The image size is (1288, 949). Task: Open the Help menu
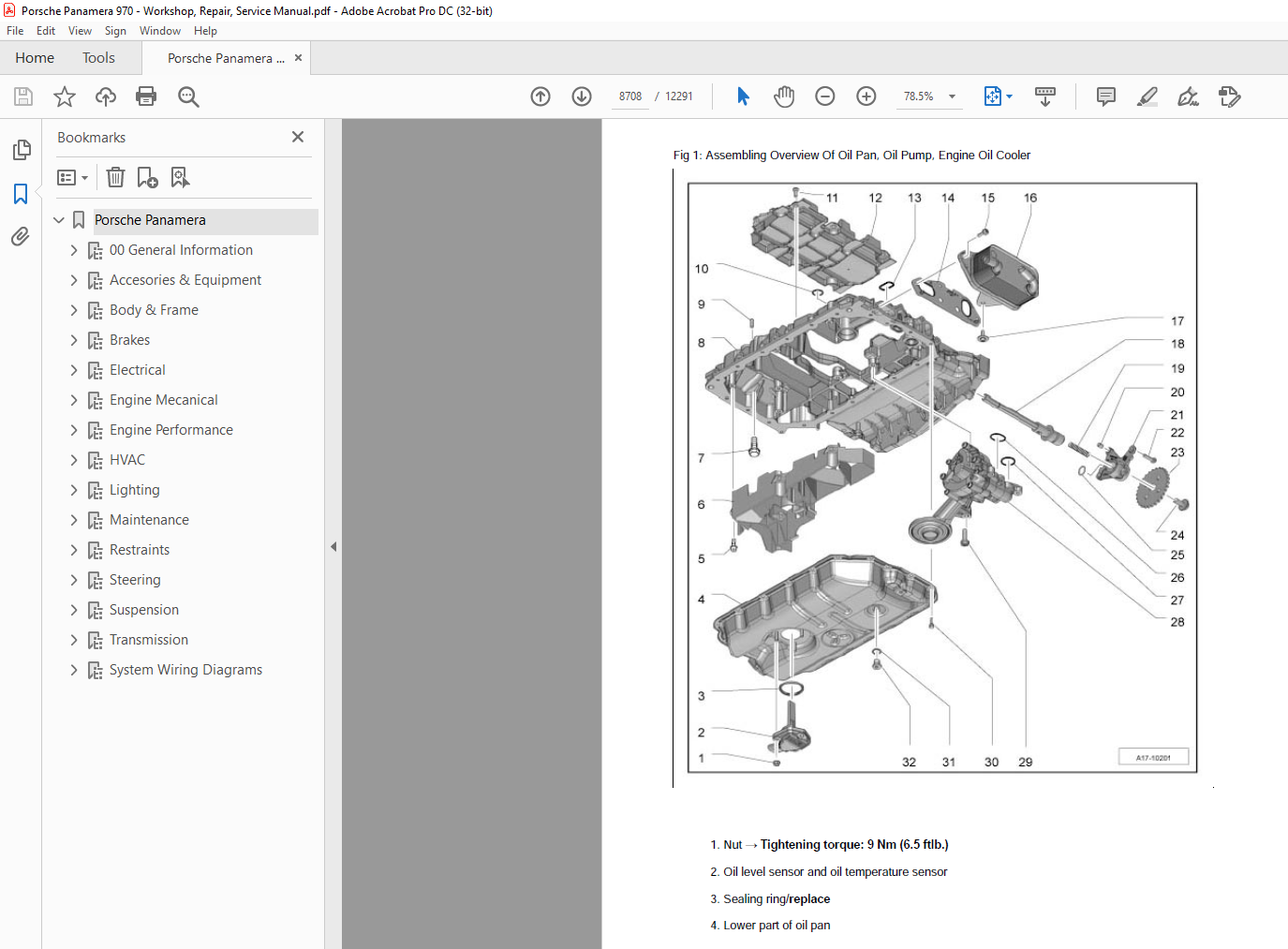tap(205, 31)
